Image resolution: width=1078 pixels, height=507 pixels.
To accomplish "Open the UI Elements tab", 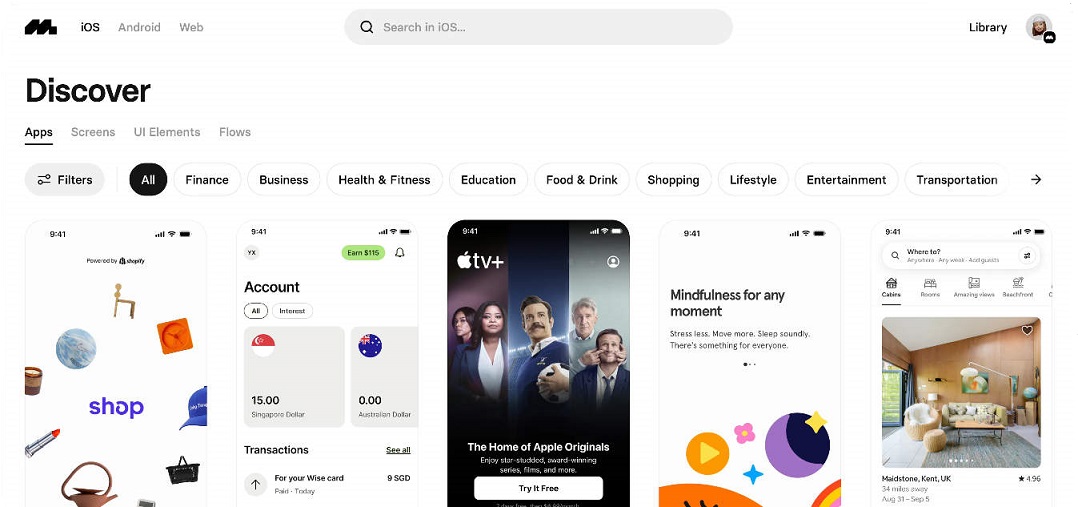I will click(x=167, y=132).
